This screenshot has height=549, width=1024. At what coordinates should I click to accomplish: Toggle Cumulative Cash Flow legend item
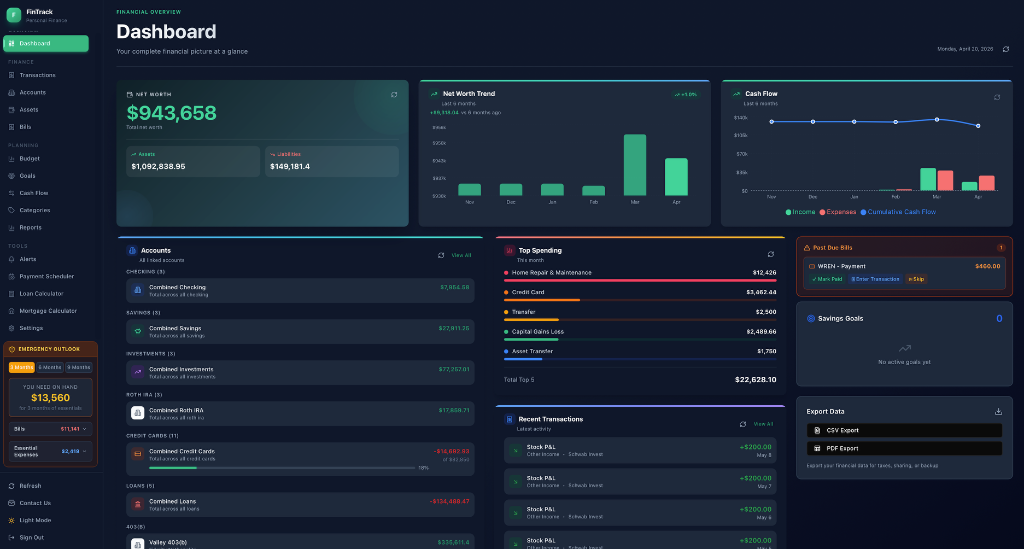pos(898,212)
